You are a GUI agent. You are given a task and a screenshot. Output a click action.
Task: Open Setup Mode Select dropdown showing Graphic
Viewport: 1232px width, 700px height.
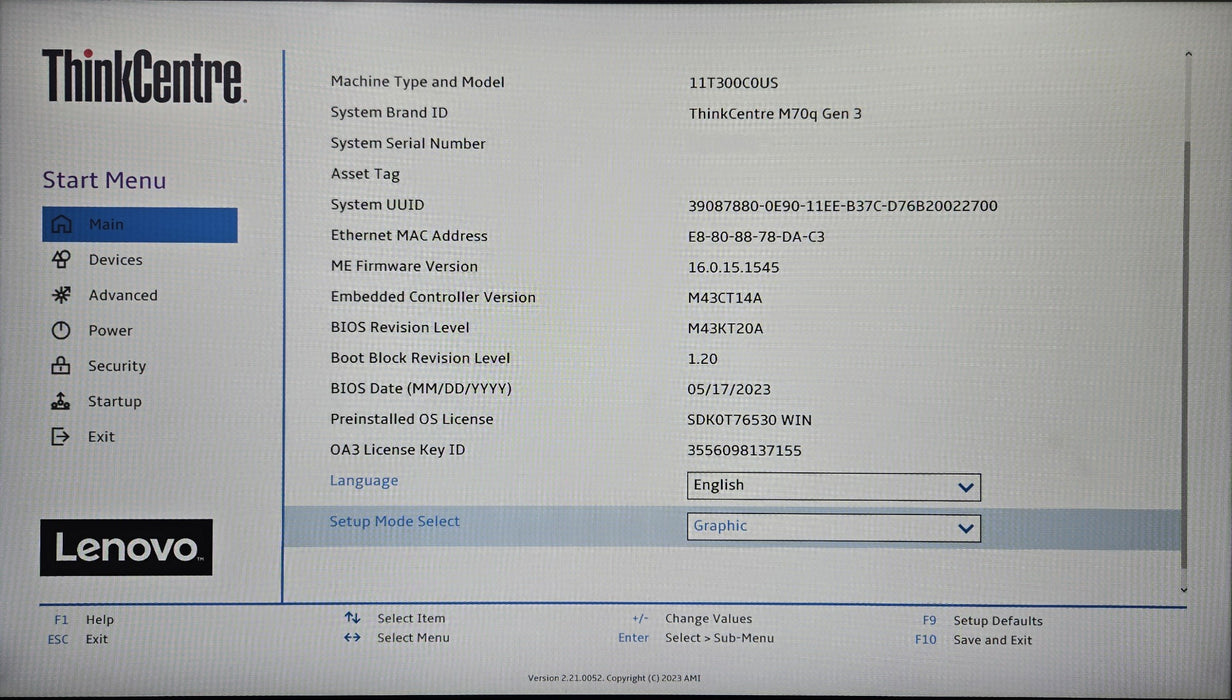(834, 527)
